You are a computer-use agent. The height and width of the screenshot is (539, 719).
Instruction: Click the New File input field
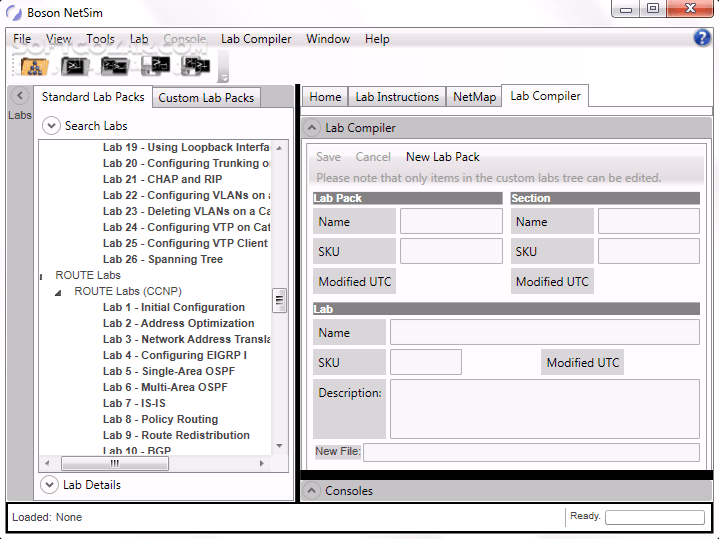531,452
